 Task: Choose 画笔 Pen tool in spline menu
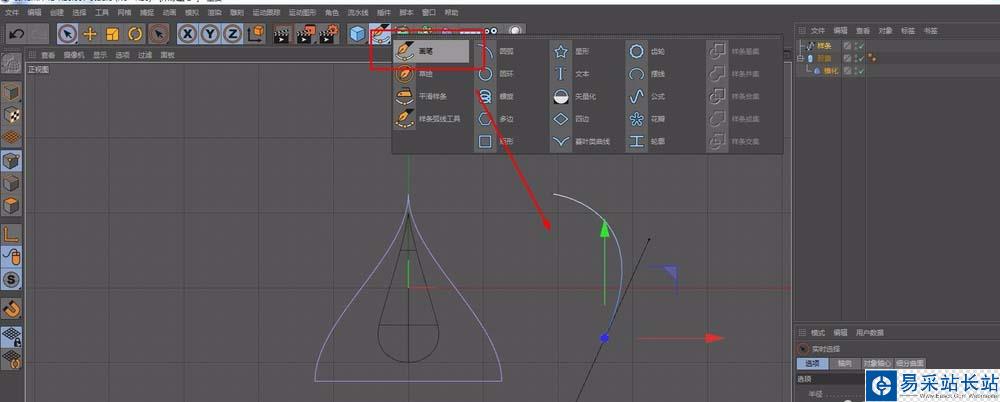432,51
